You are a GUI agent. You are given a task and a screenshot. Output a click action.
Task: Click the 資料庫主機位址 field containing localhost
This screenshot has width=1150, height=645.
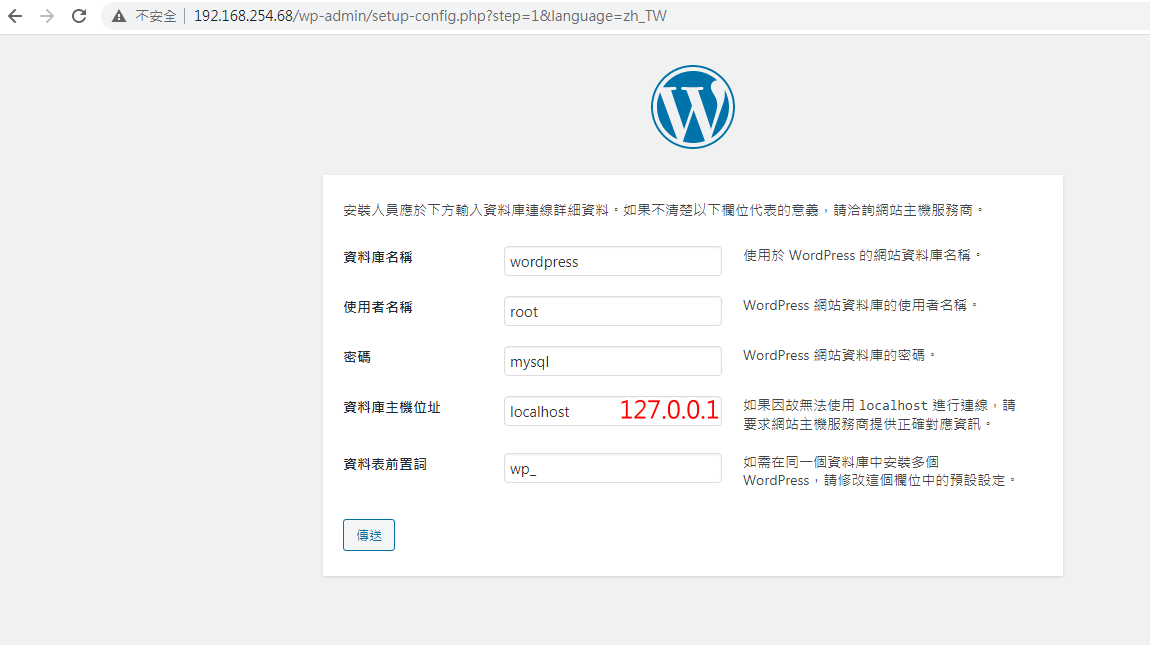coord(560,411)
